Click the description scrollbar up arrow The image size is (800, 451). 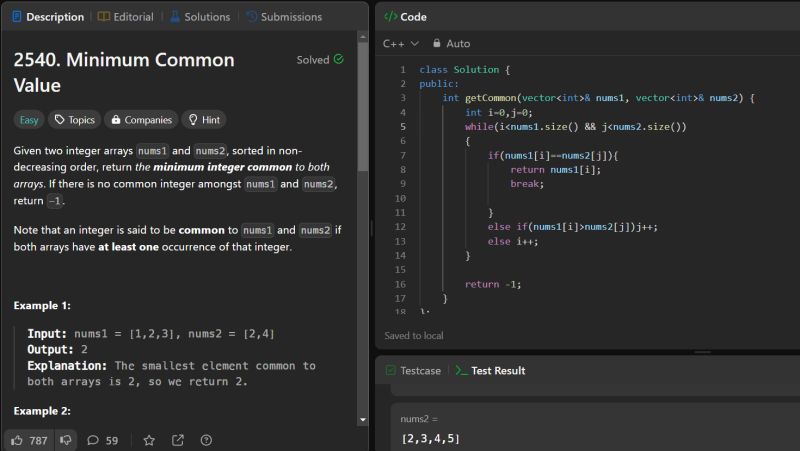click(363, 37)
